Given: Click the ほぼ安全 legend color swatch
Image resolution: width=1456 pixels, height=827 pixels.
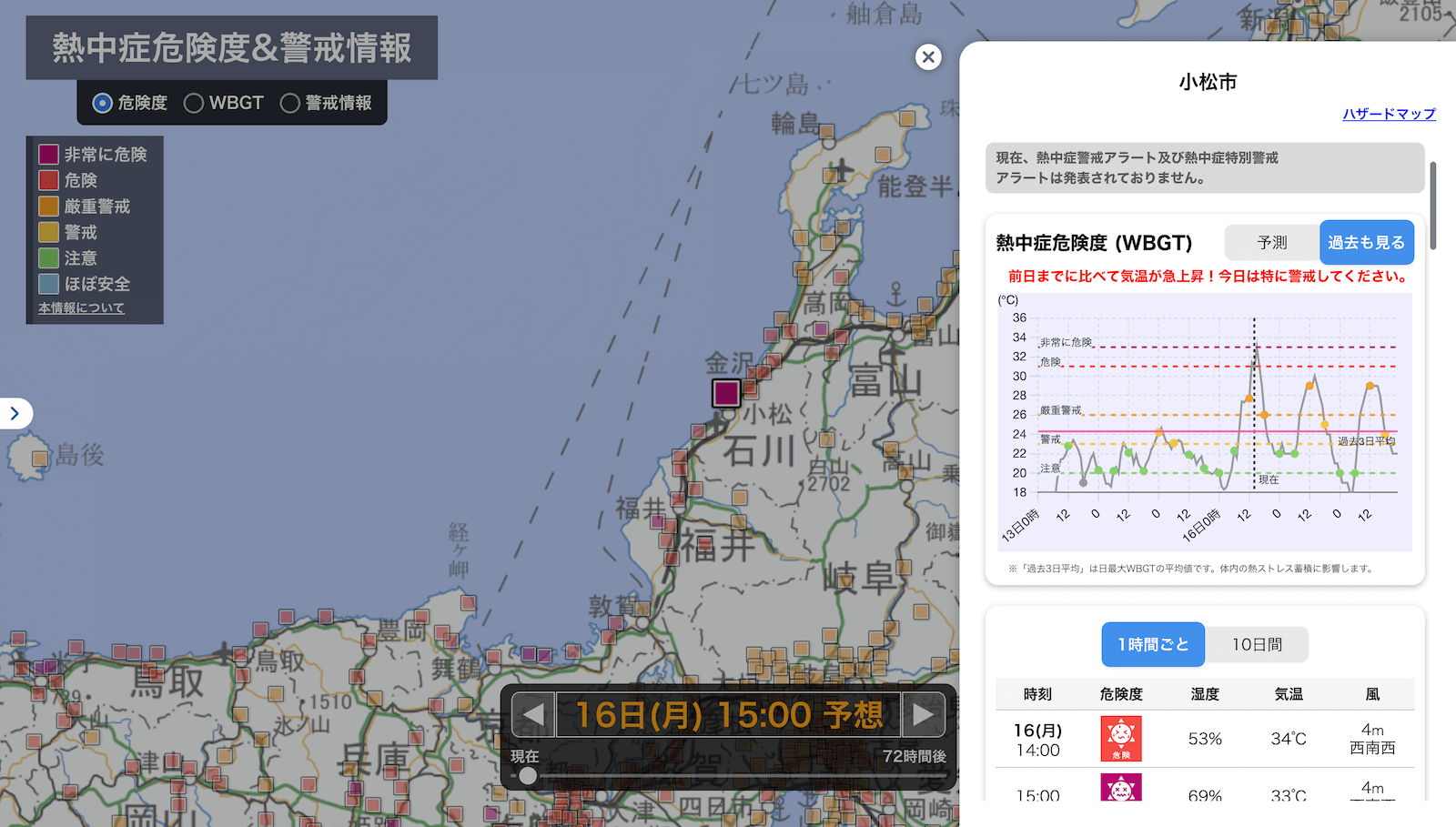Looking at the screenshot, I should [x=49, y=284].
